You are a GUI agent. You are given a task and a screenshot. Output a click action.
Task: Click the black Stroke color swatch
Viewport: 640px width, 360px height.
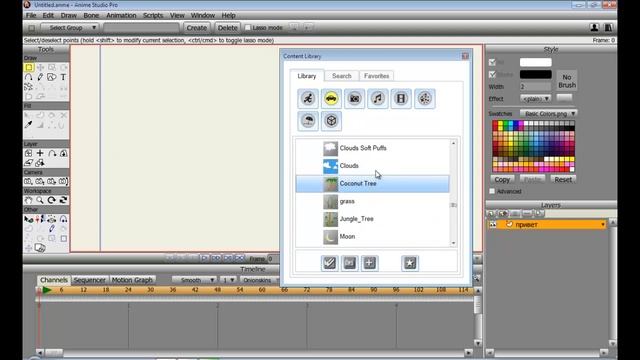tap(536, 75)
